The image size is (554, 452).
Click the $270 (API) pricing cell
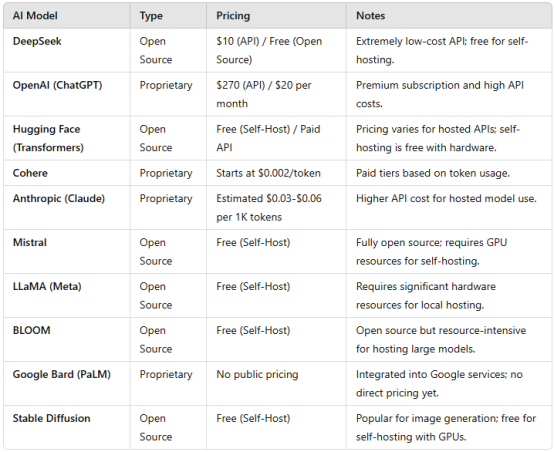(x=264, y=94)
